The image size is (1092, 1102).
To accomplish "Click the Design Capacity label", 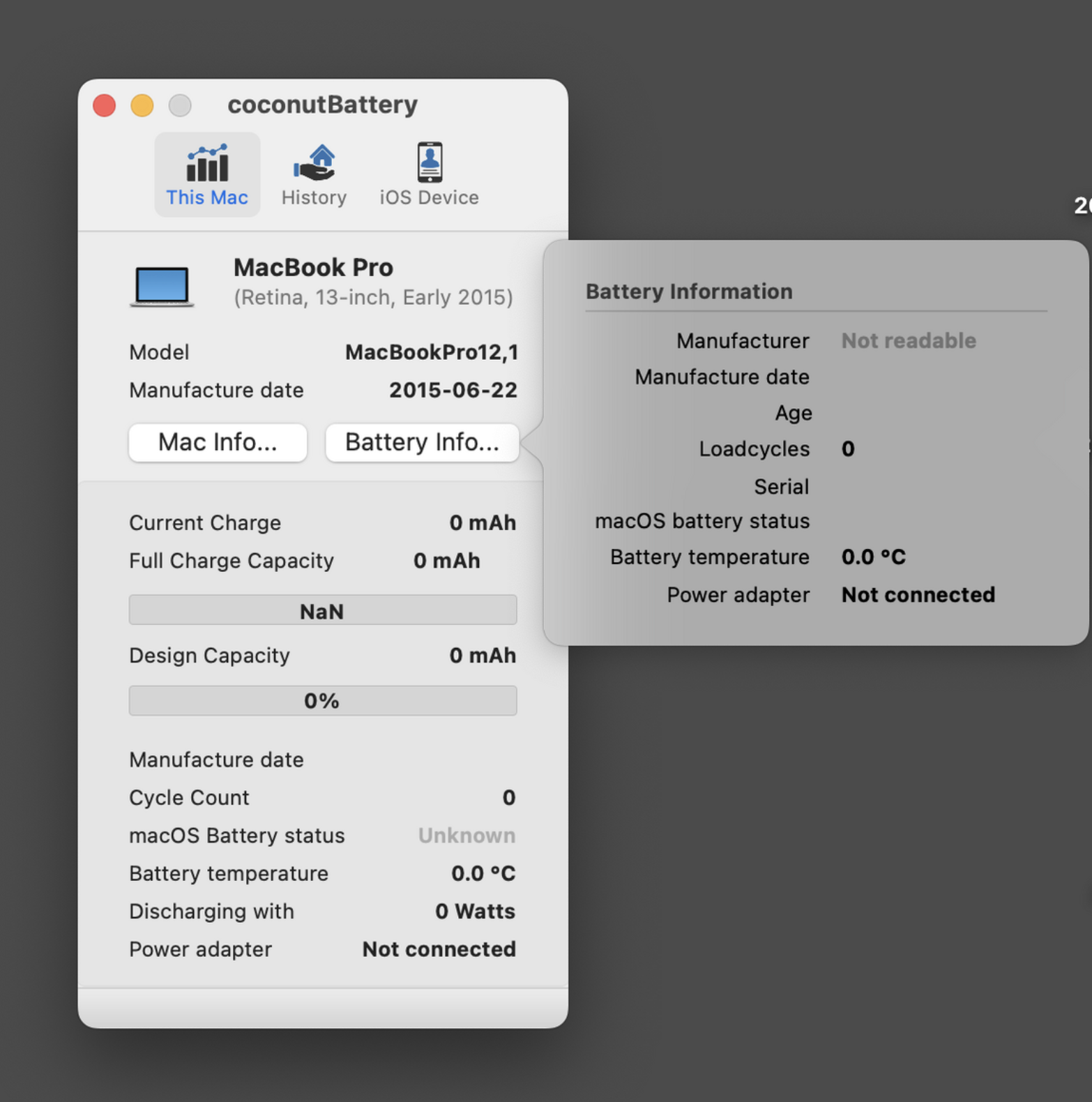I will [209, 656].
